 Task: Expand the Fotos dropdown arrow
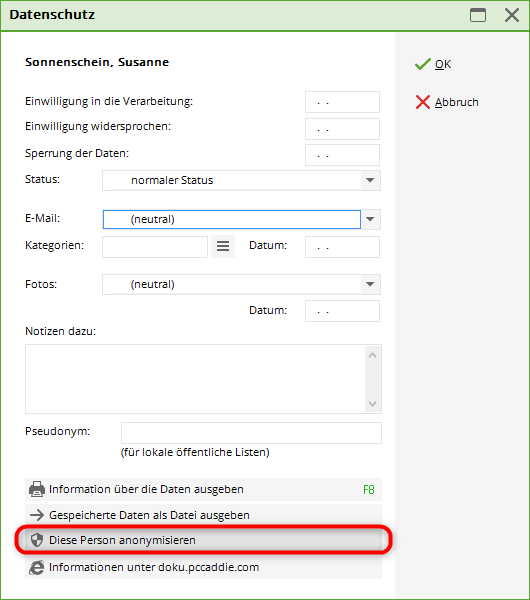tap(370, 284)
